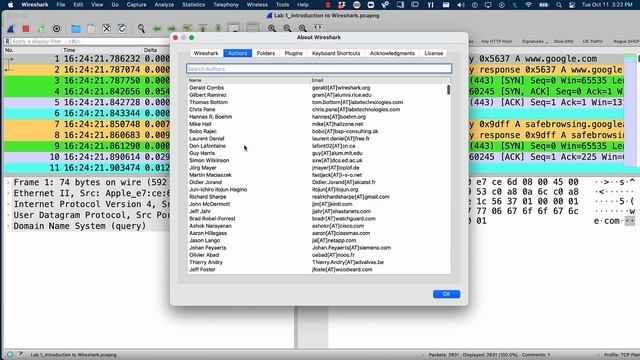Open the Keyboard Shortcuts tab

tap(336, 53)
